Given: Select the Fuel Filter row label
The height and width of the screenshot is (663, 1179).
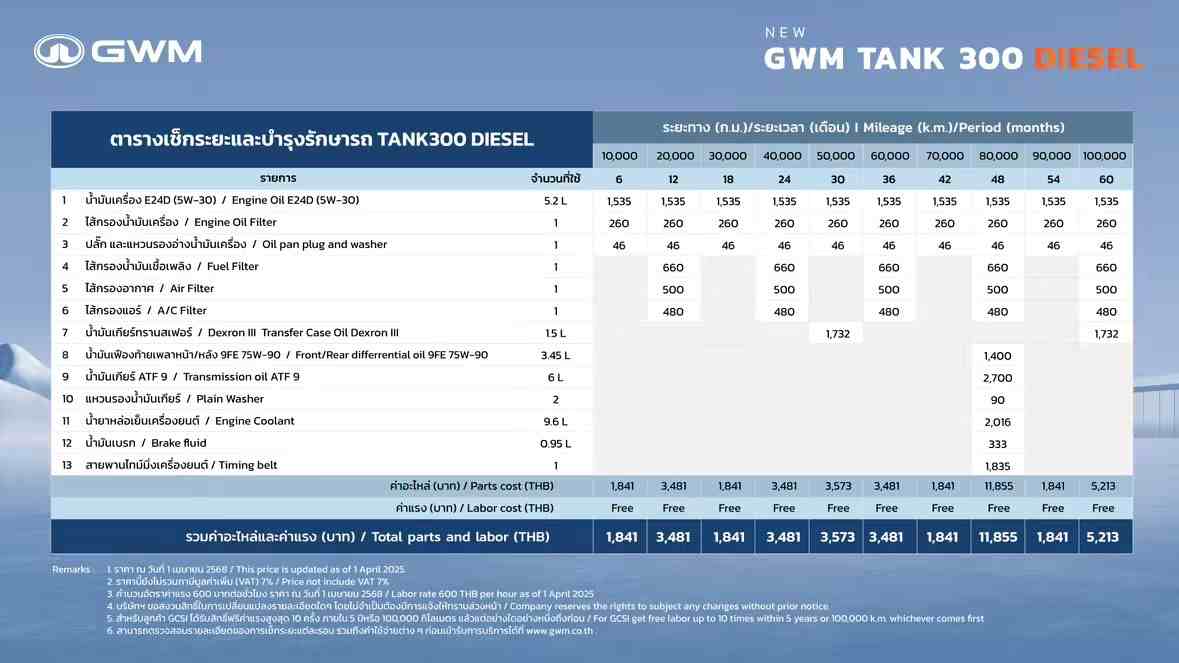Looking at the screenshot, I should 171,266.
